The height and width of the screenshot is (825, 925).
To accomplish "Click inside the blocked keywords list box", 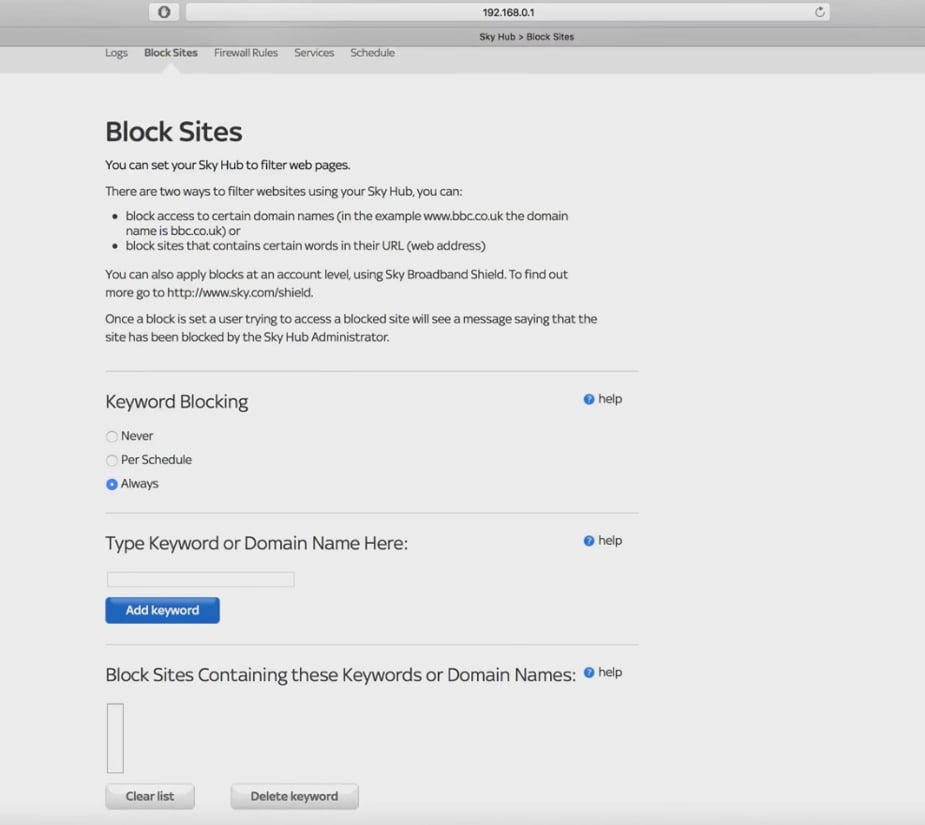I will [x=115, y=738].
